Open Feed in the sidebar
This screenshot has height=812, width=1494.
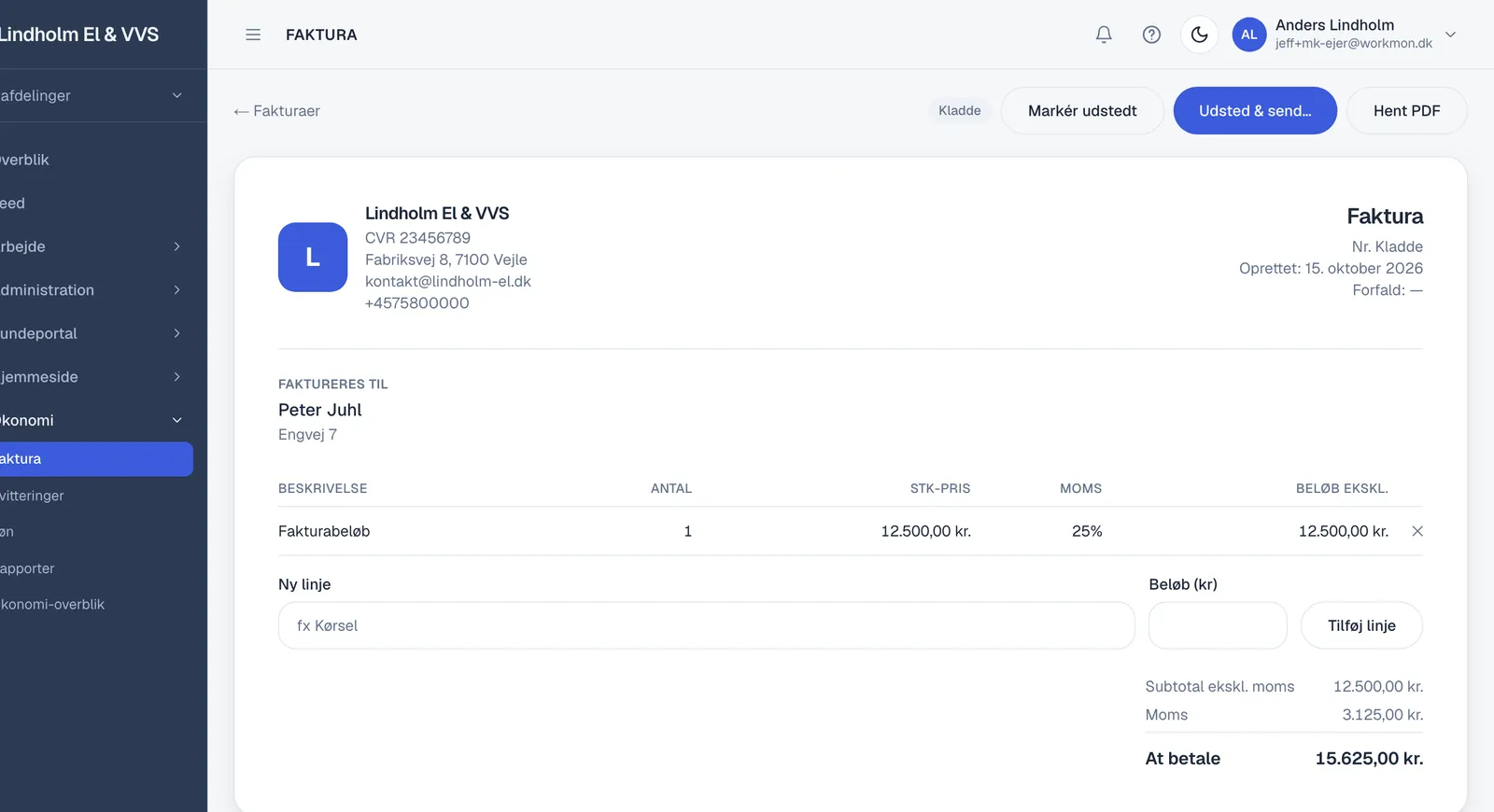92,203
